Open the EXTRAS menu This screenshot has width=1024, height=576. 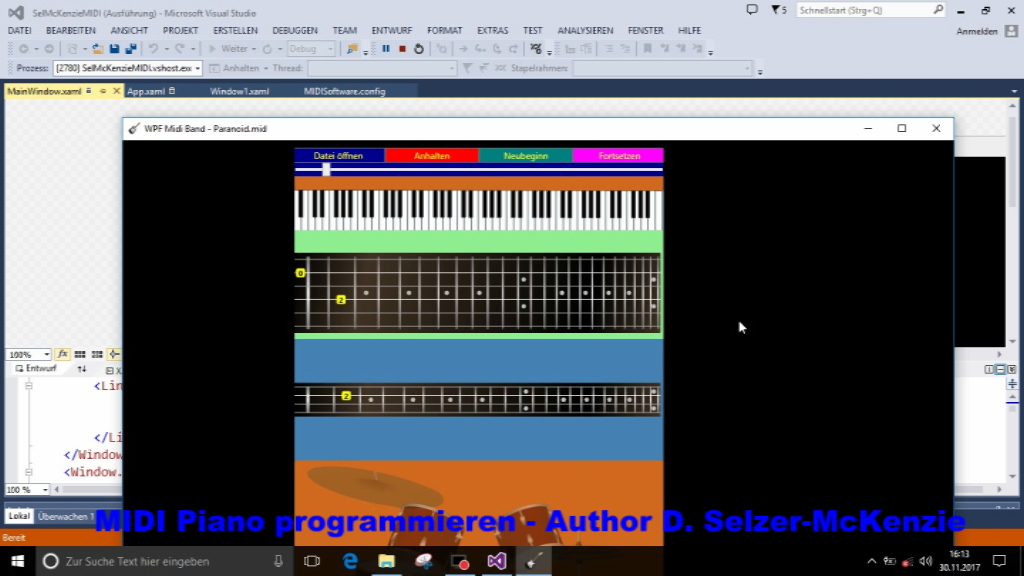coord(492,31)
